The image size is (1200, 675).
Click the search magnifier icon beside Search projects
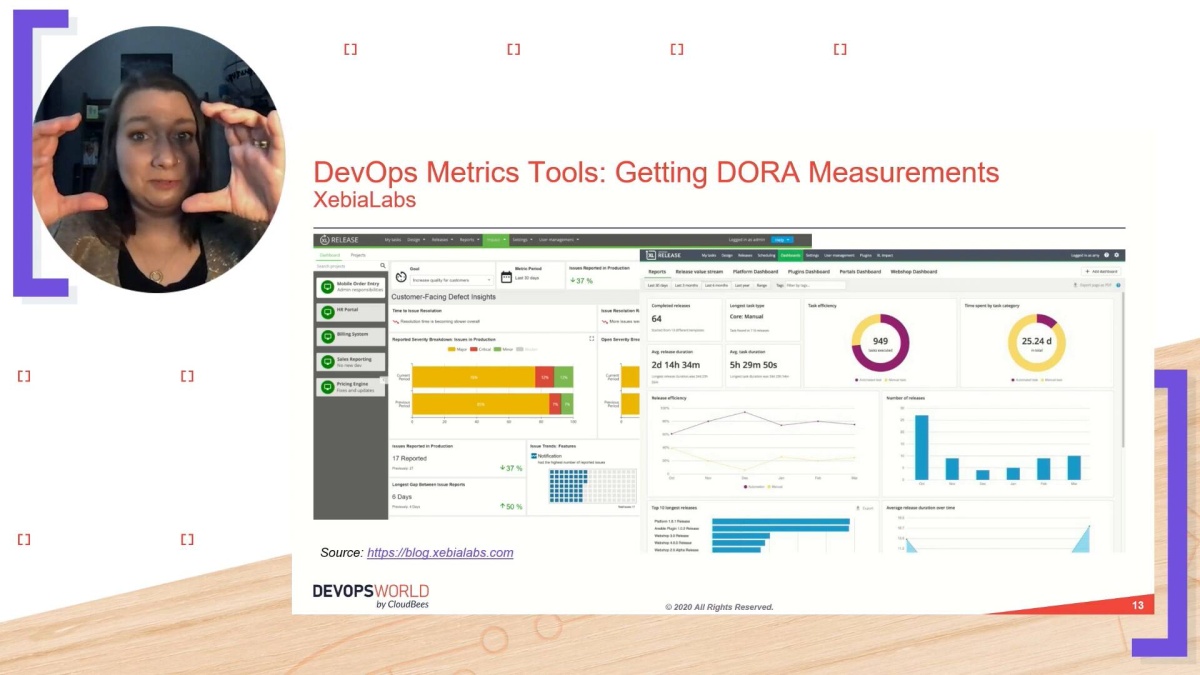(x=383, y=266)
